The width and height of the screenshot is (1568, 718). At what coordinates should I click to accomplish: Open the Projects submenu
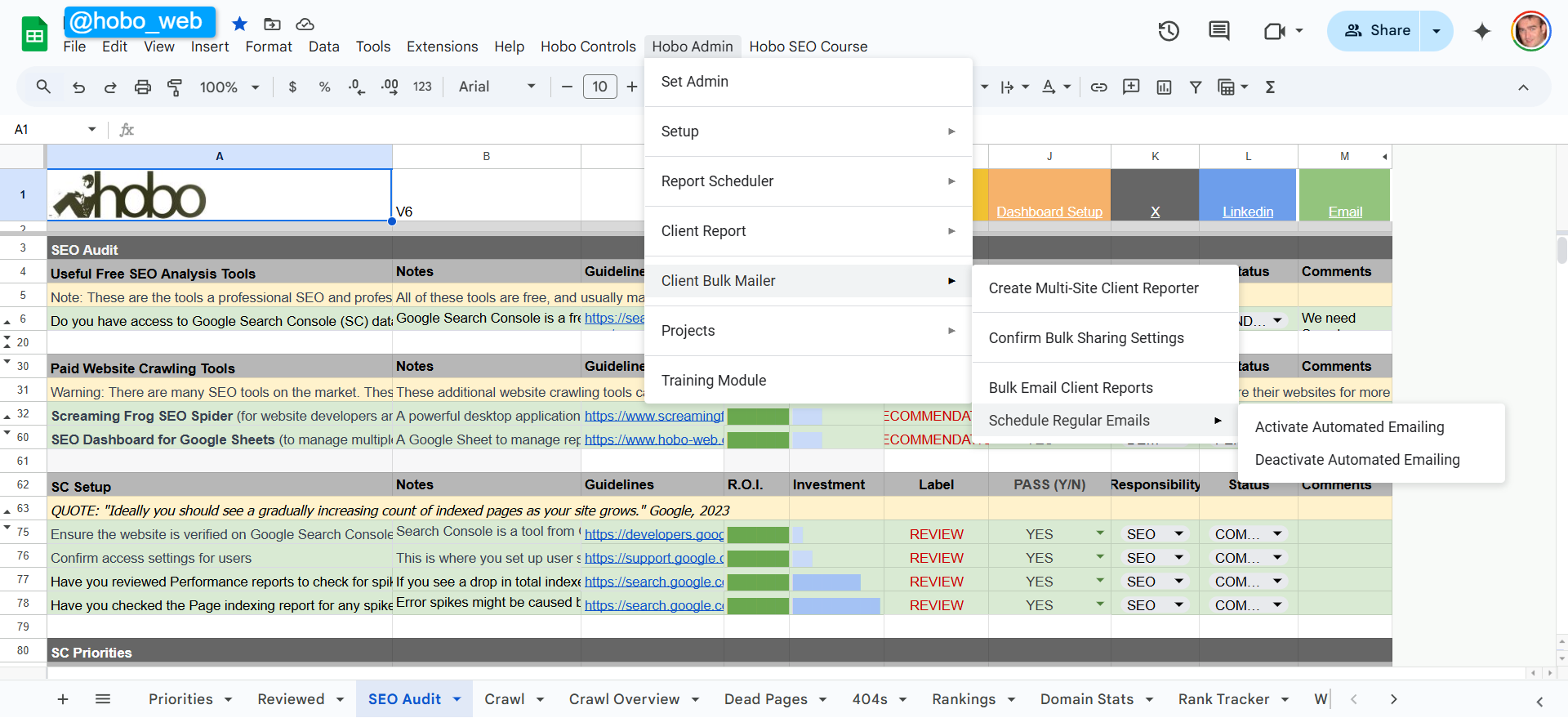pos(808,331)
